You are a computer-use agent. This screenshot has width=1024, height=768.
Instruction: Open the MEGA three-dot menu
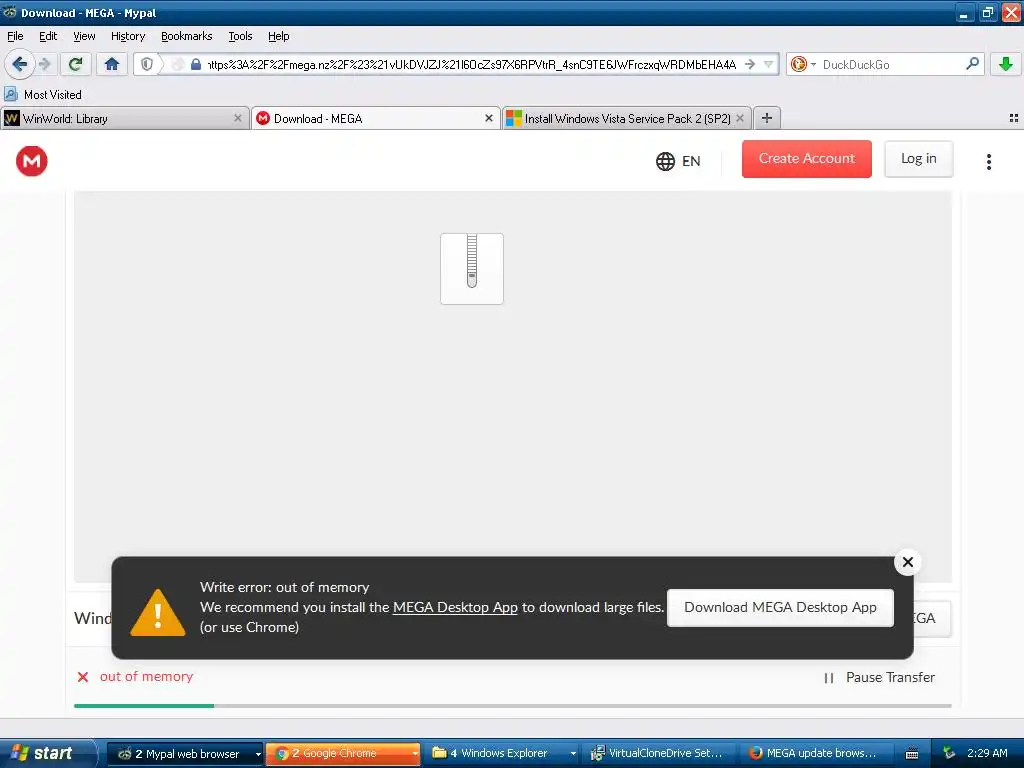pyautogui.click(x=989, y=161)
